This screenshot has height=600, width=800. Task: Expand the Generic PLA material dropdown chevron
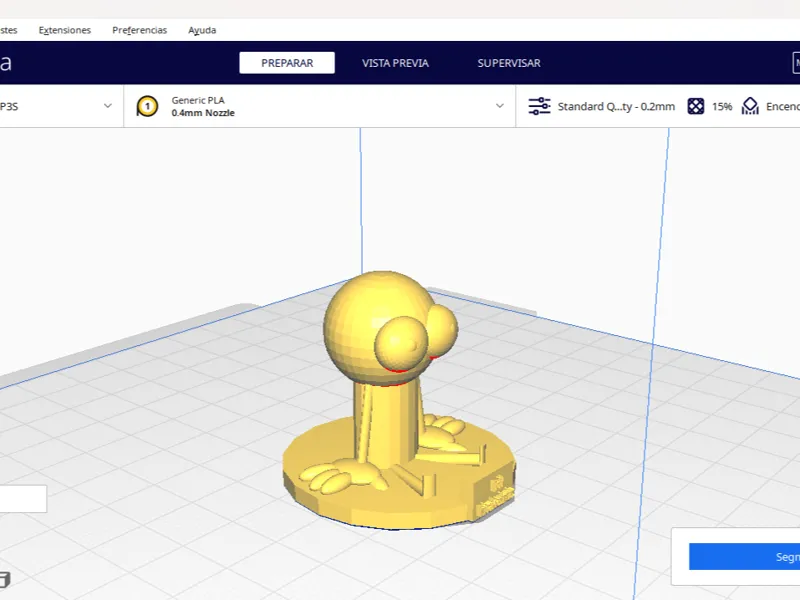coord(499,106)
